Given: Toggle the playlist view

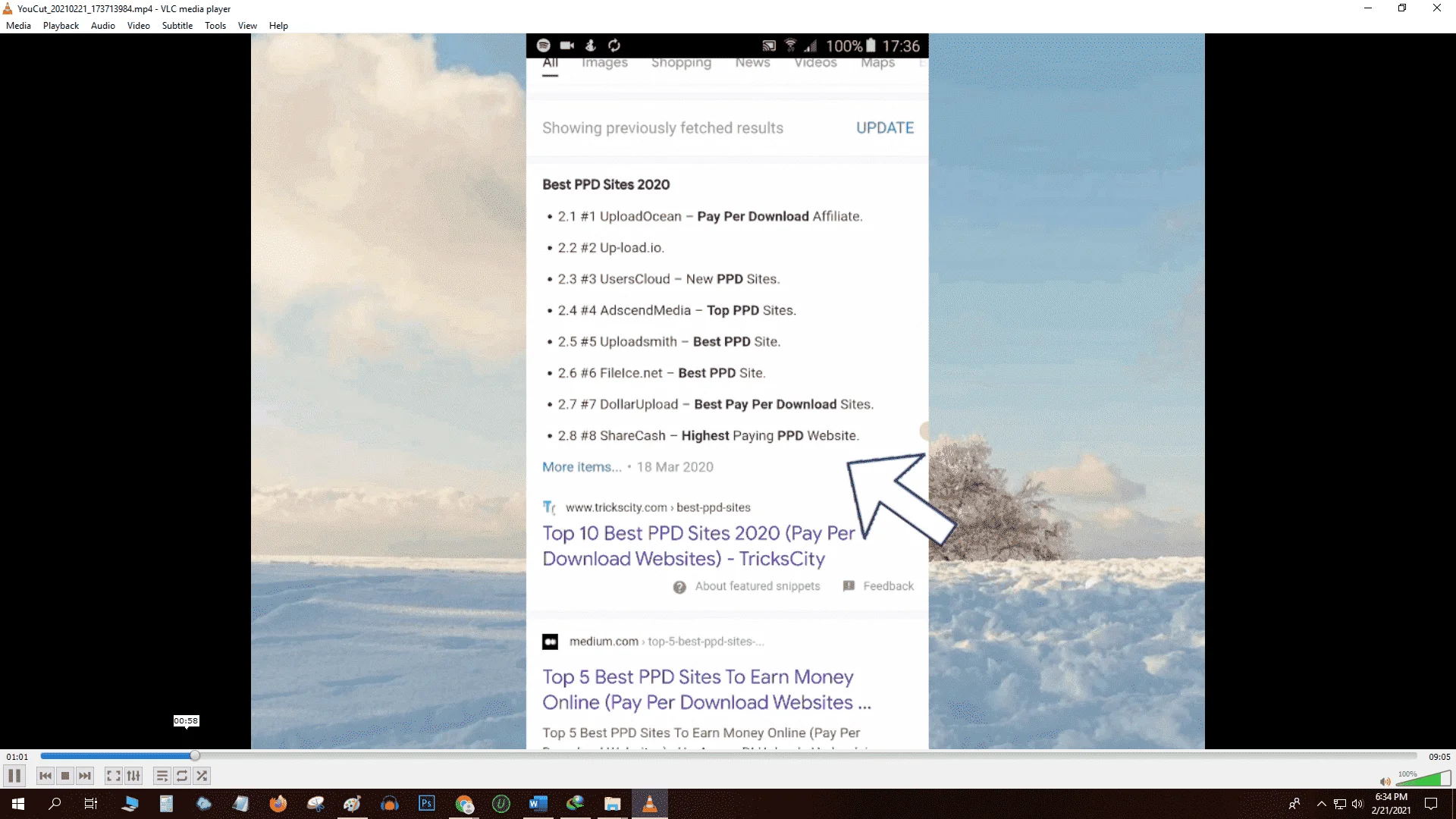Looking at the screenshot, I should tap(162, 776).
